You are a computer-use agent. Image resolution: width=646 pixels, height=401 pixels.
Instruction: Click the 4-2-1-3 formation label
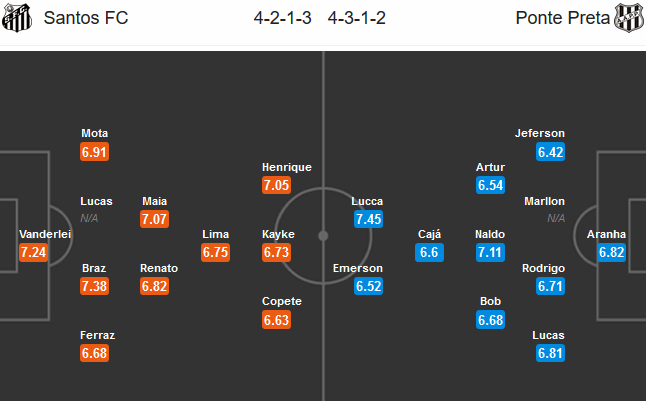pos(283,18)
